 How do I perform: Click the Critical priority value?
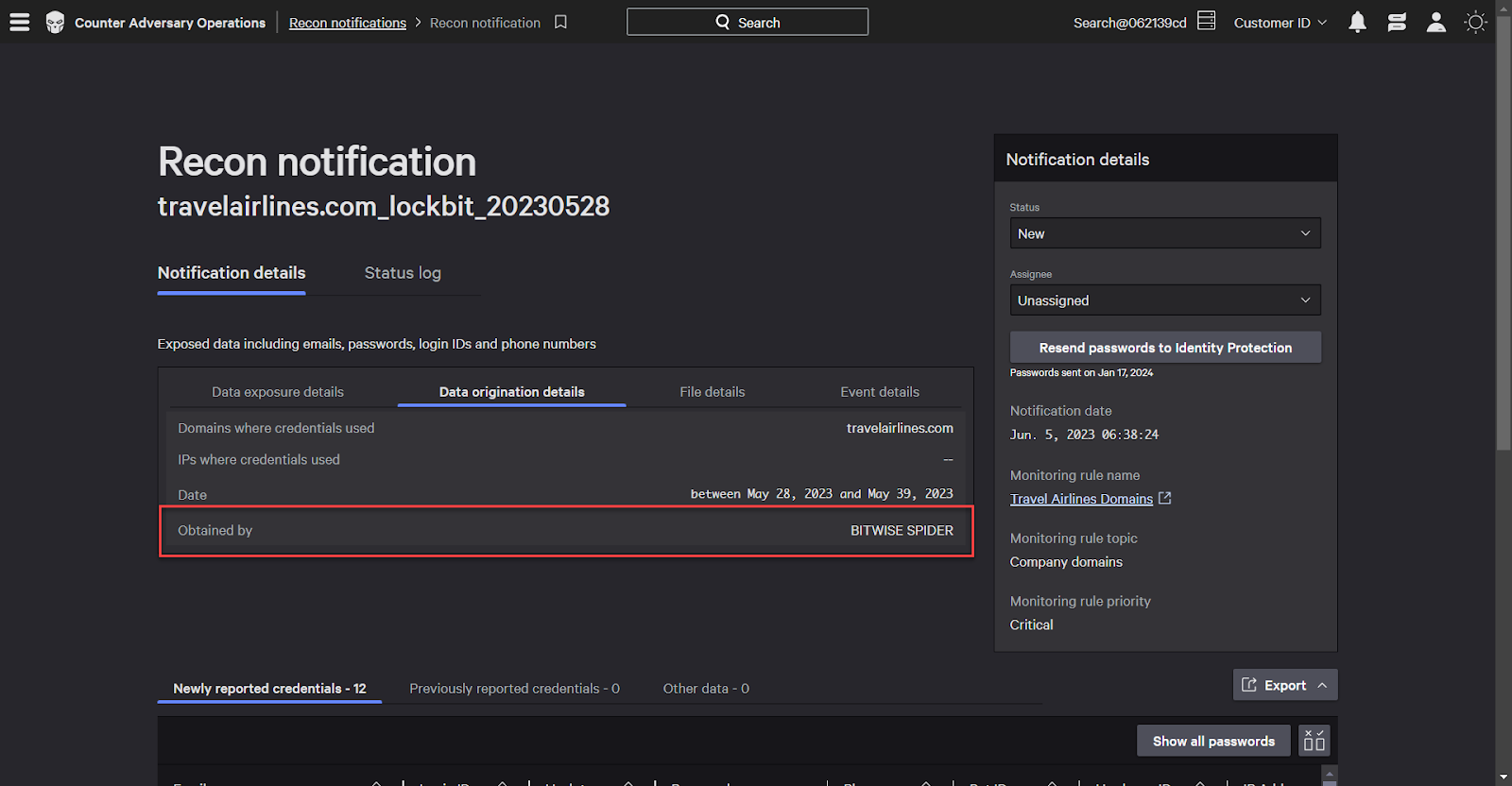[1031, 624]
